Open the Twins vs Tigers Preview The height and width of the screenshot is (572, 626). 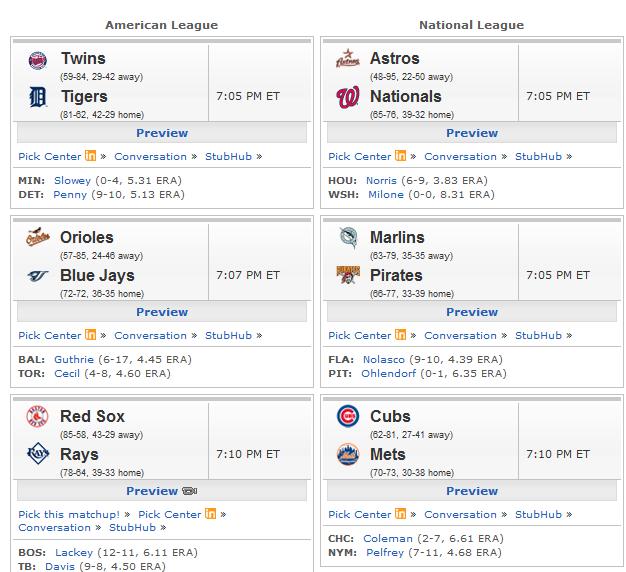162,133
